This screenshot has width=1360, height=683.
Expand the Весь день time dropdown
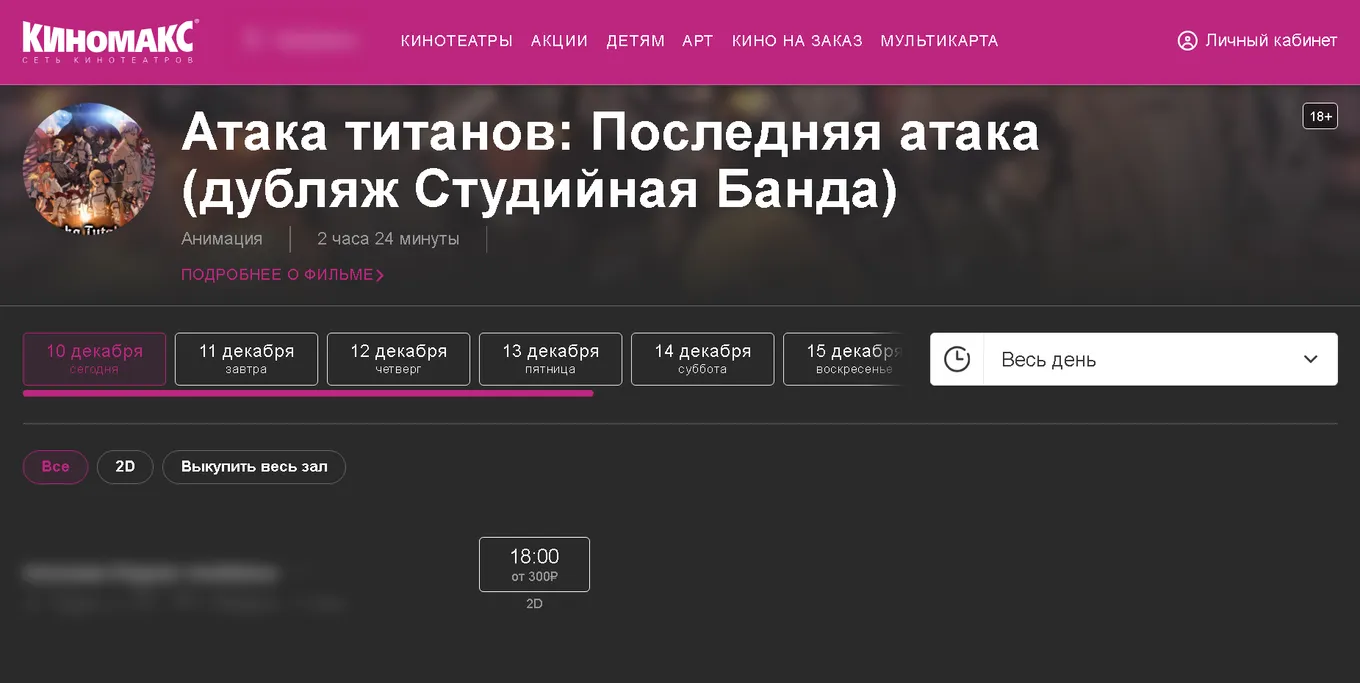tap(1134, 359)
